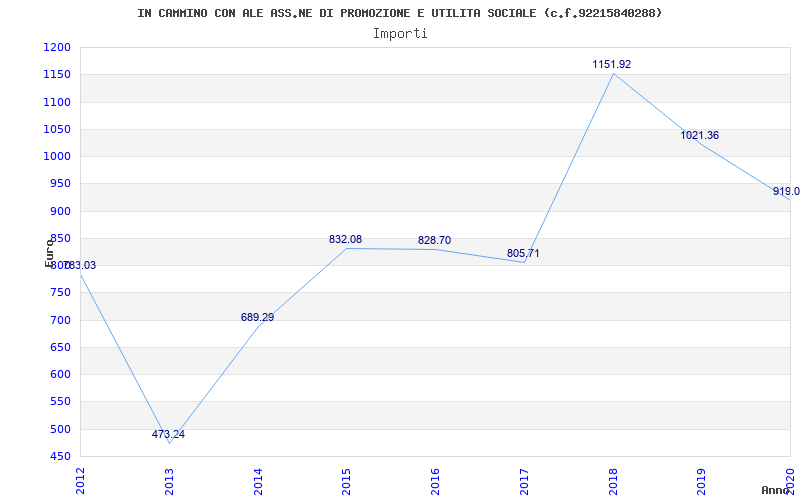
Task: Click the 900 y-axis tick label
Action: [60, 211]
